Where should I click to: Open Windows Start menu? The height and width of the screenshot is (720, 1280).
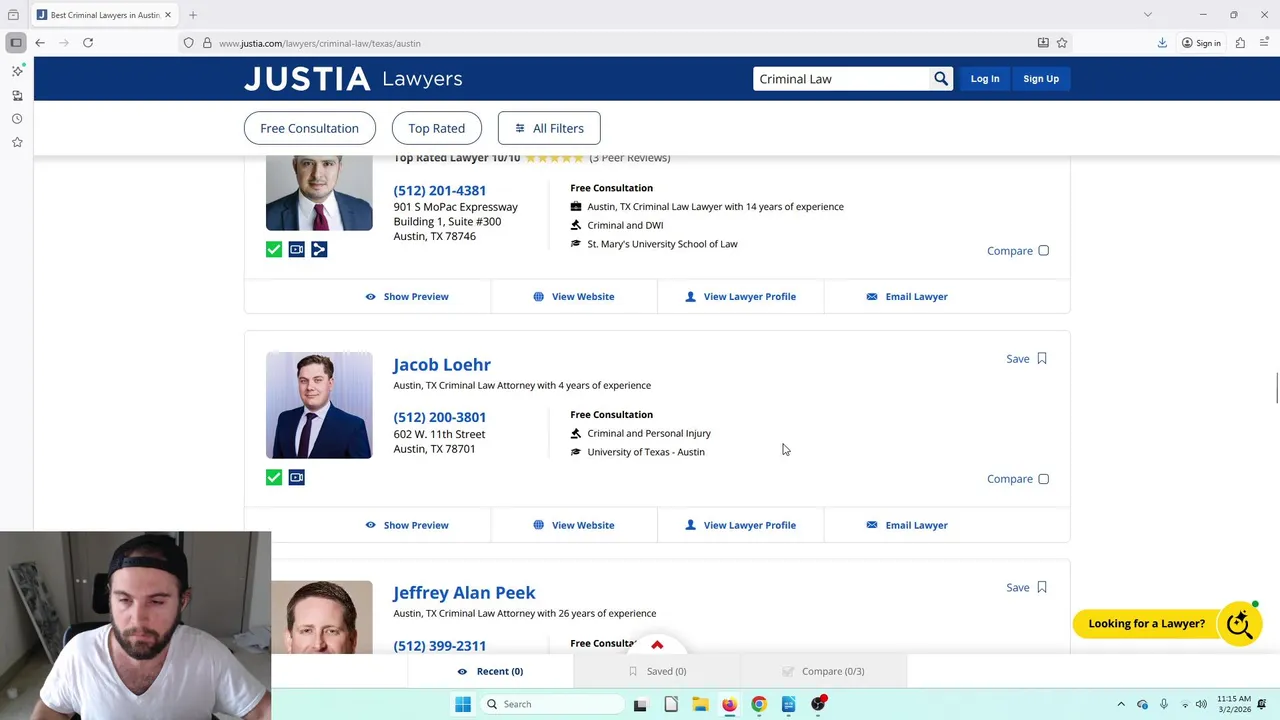click(x=463, y=704)
